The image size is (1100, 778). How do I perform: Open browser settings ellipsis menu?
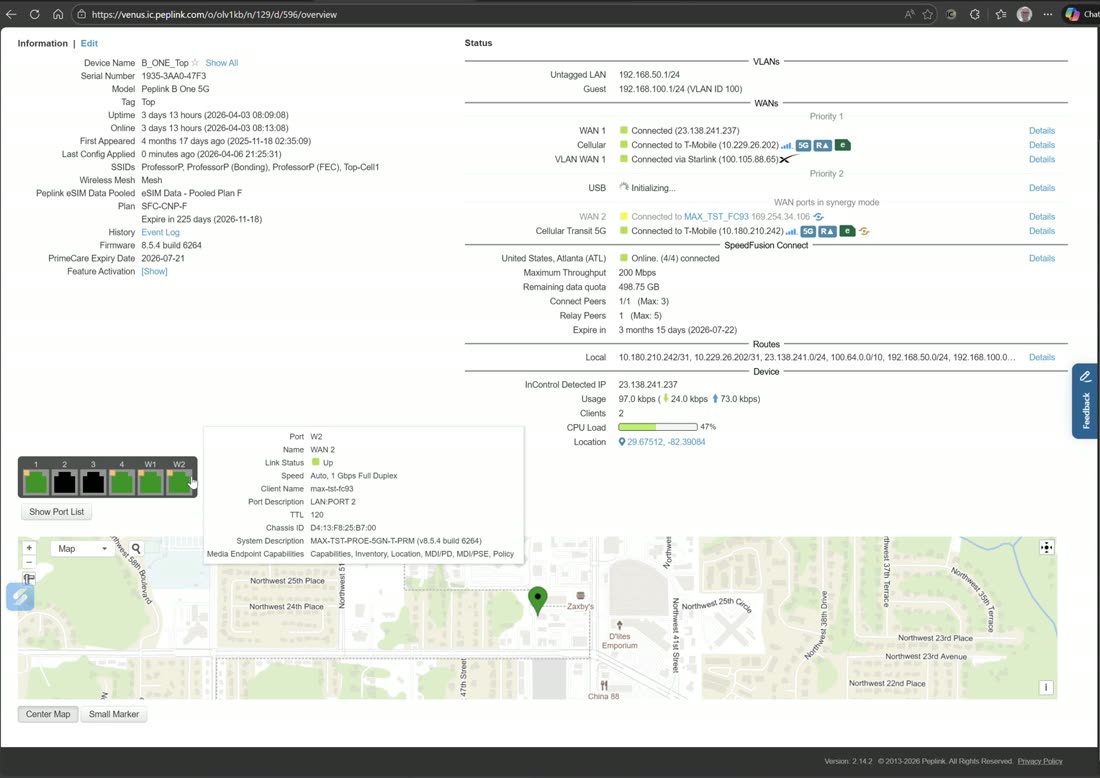pos(1047,14)
